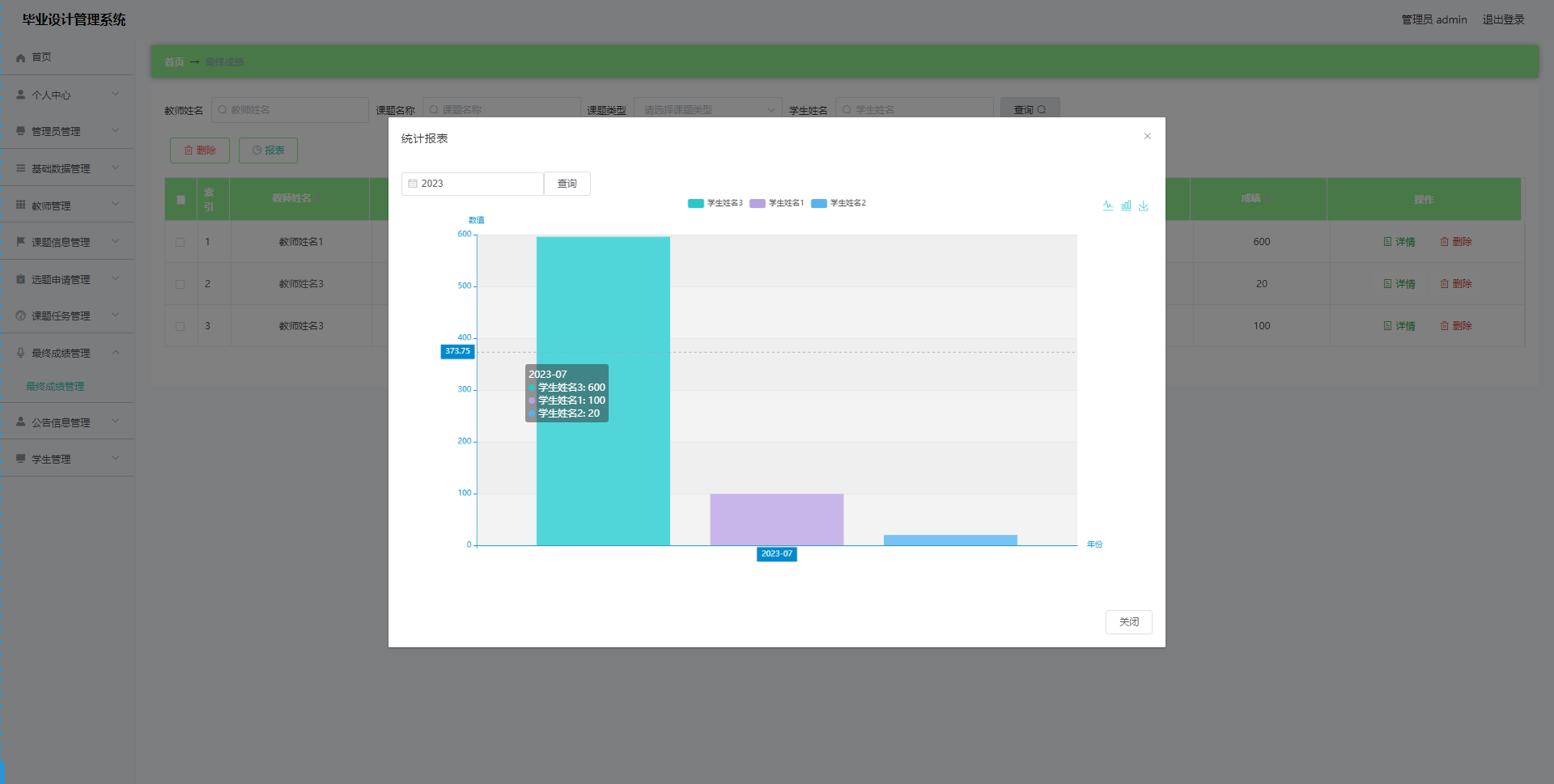Expand 基础数据管理 menu chevron
1554x784 pixels.
115,167
